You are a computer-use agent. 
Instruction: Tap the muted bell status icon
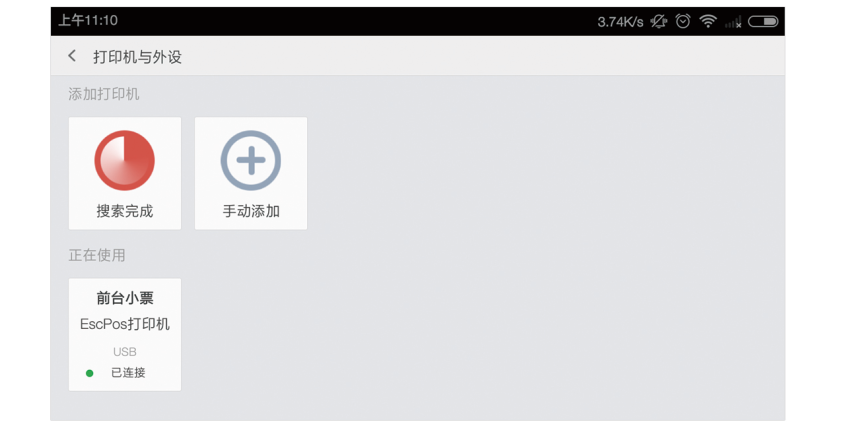coord(659,21)
